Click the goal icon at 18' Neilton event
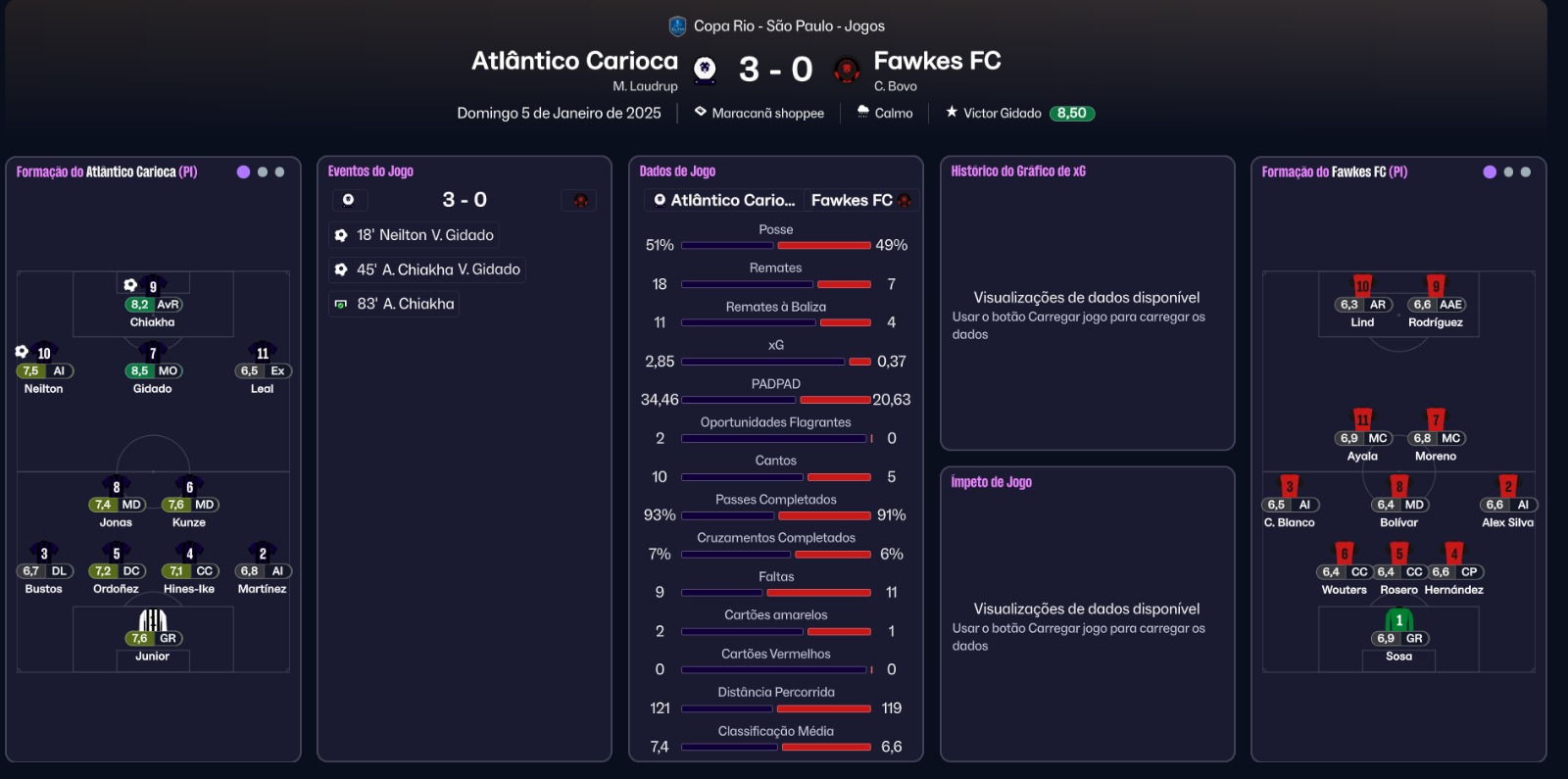This screenshot has width=1568, height=779. pyautogui.click(x=341, y=235)
